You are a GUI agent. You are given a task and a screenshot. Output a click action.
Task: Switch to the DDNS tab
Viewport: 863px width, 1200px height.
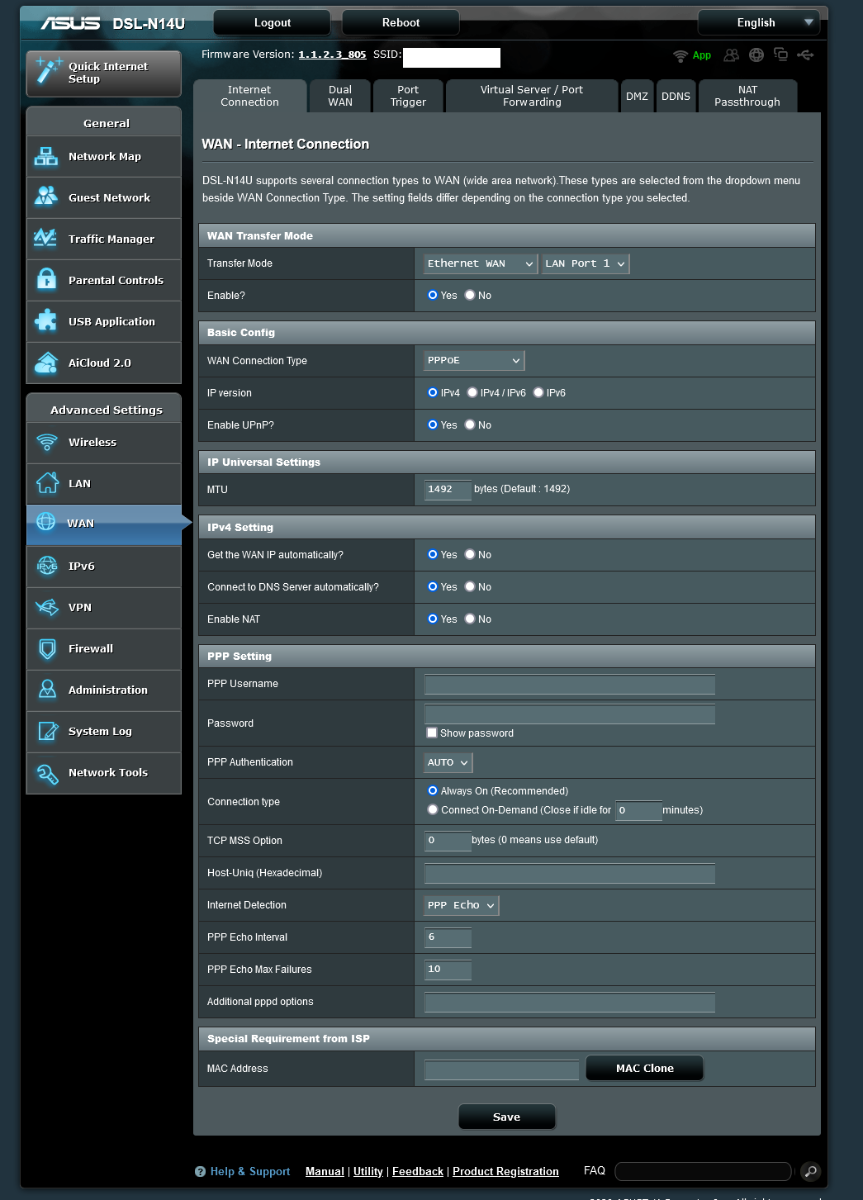pyautogui.click(x=676, y=96)
